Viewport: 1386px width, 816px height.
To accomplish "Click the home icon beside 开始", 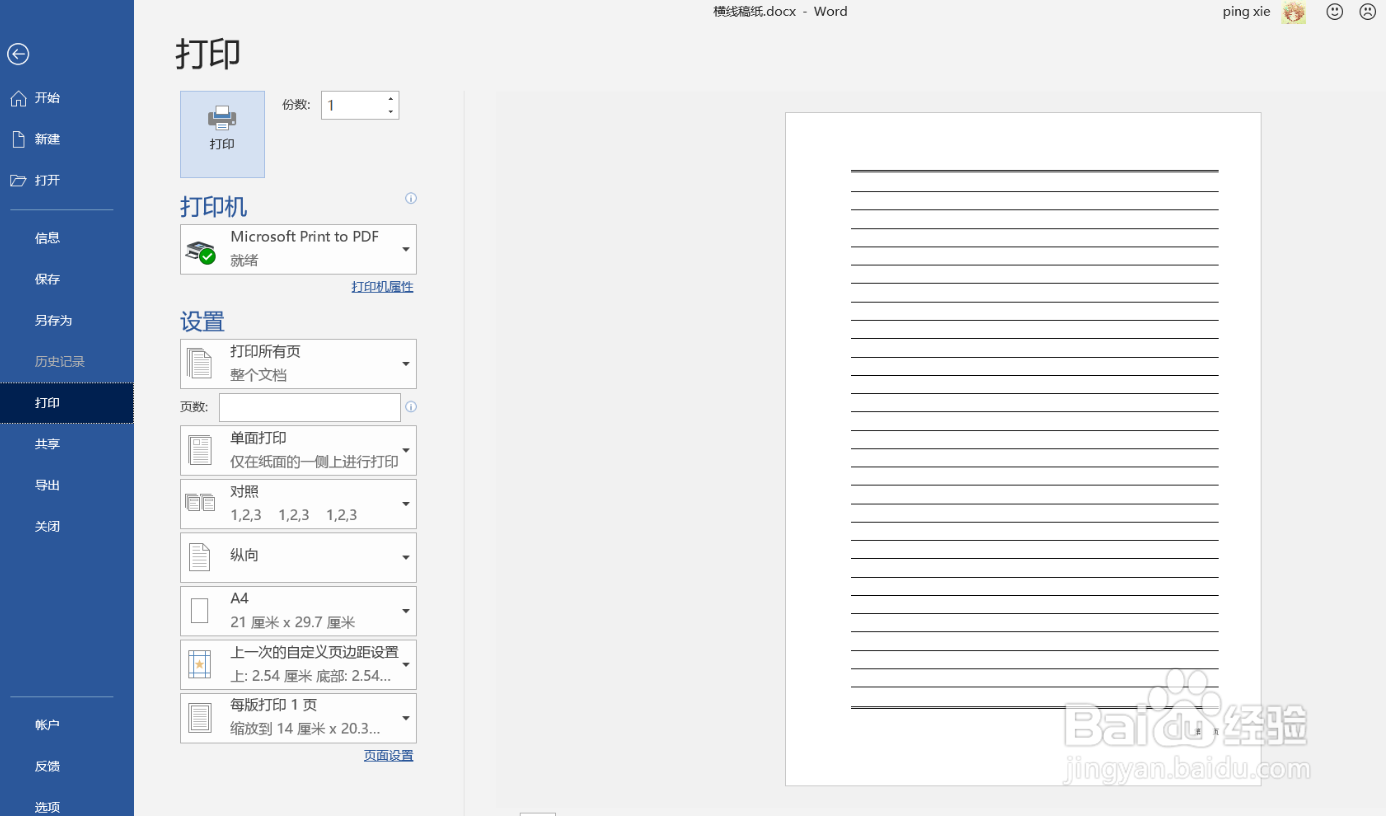I will click(18, 98).
